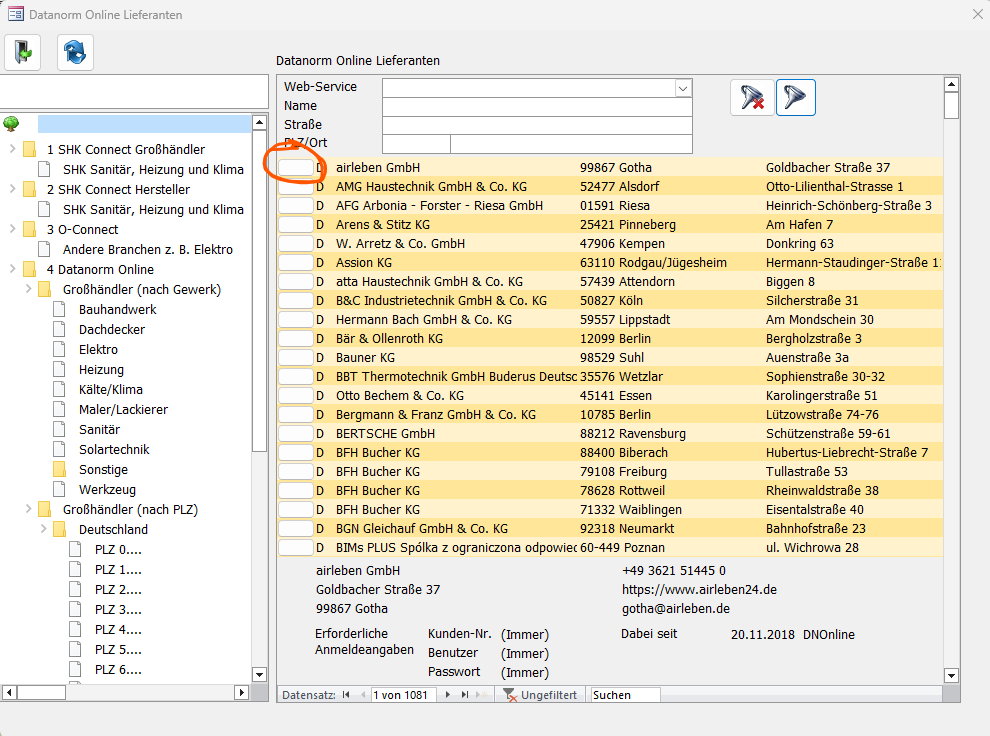The image size is (990, 736).
Task: Click into the Straße filter field
Action: (x=537, y=126)
